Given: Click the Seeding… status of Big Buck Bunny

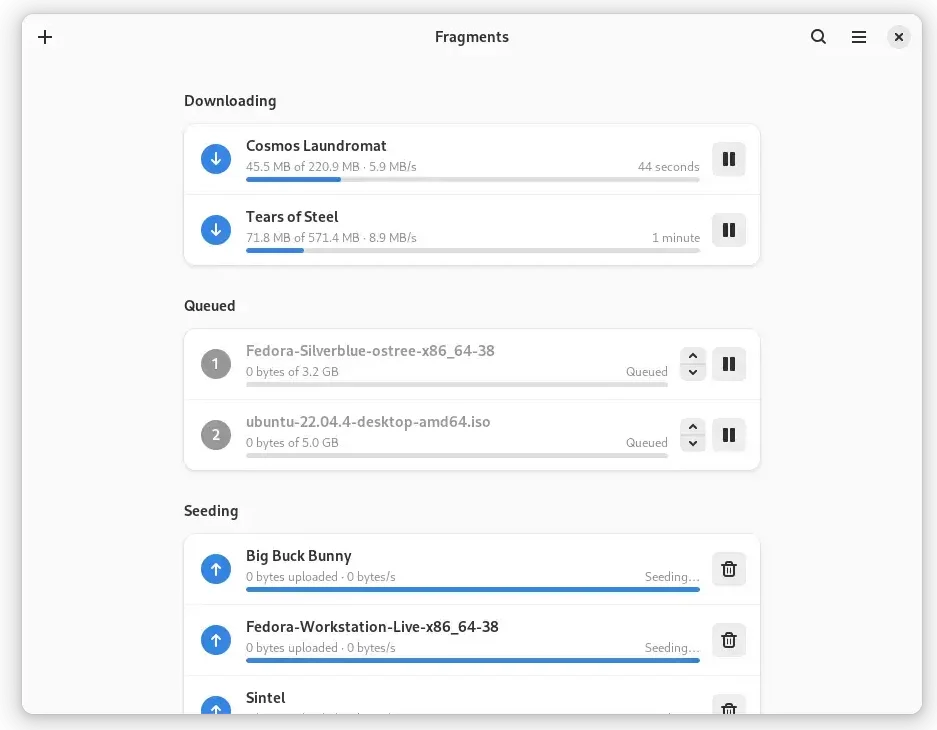Looking at the screenshot, I should click(x=672, y=577).
